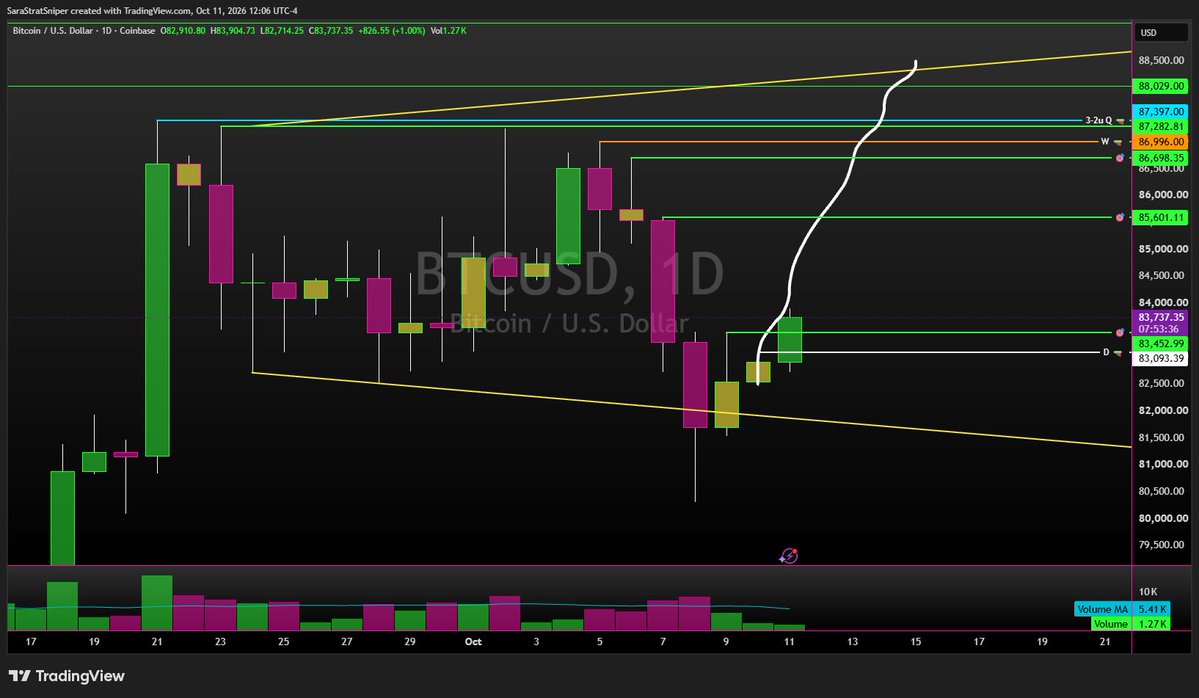Image resolution: width=1199 pixels, height=698 pixels.
Task: Click the Volume MA legend label
Action: tap(1103, 609)
